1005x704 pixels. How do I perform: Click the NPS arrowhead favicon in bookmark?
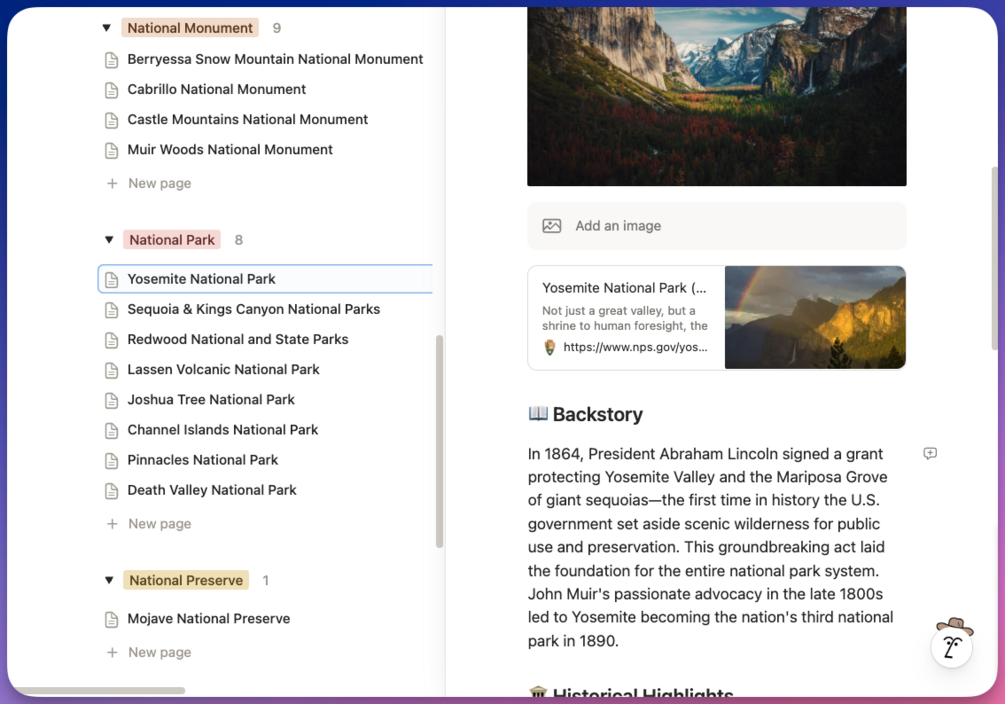[549, 347]
